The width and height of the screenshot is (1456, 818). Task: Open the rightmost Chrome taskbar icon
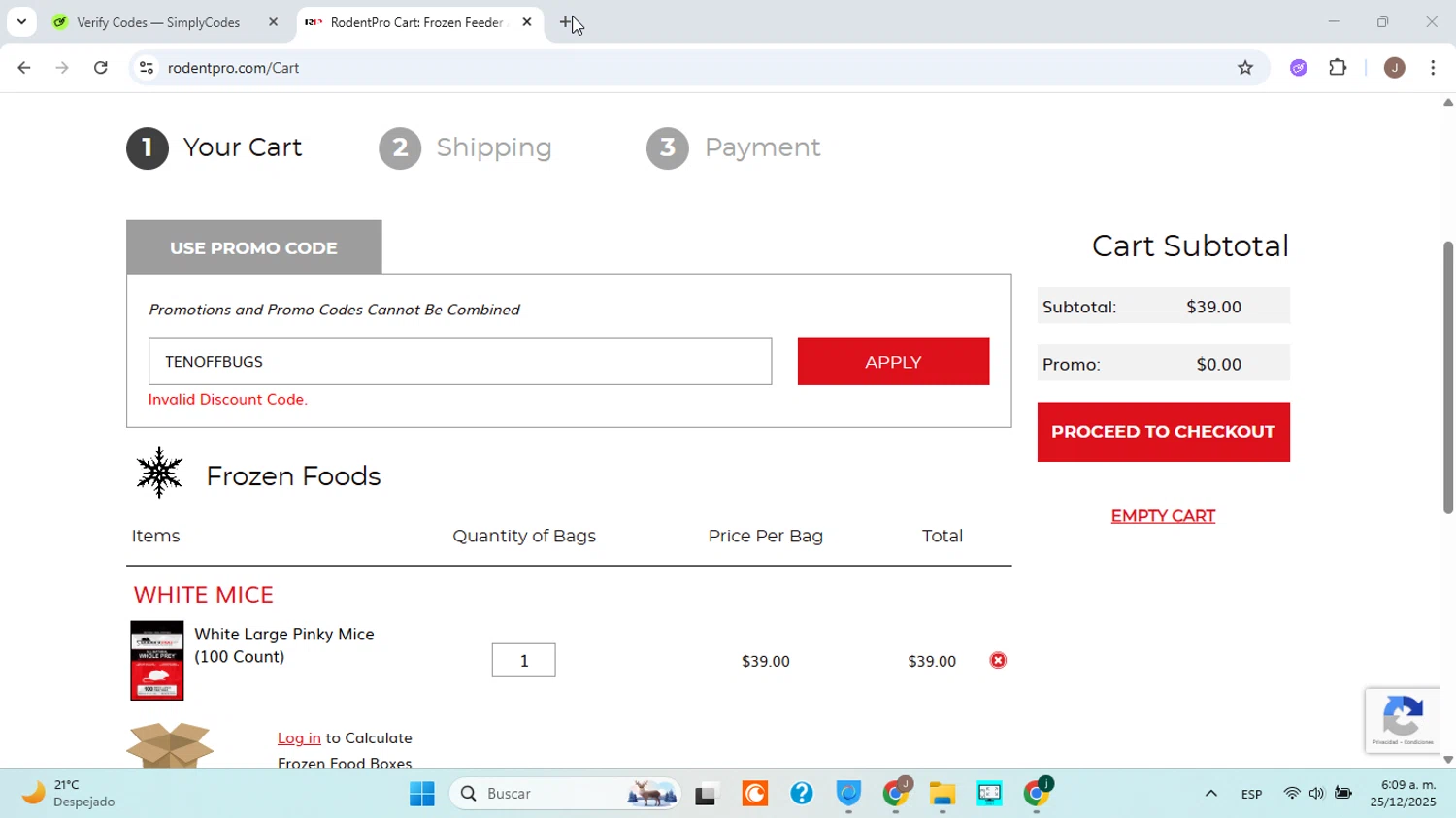1037,794
